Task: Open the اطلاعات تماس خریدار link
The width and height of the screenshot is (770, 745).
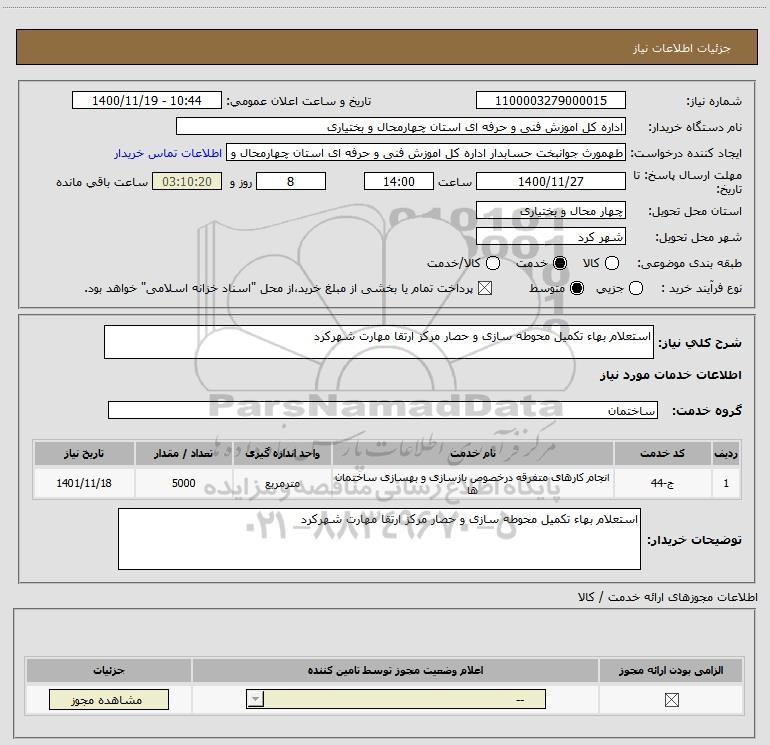Action: point(168,153)
